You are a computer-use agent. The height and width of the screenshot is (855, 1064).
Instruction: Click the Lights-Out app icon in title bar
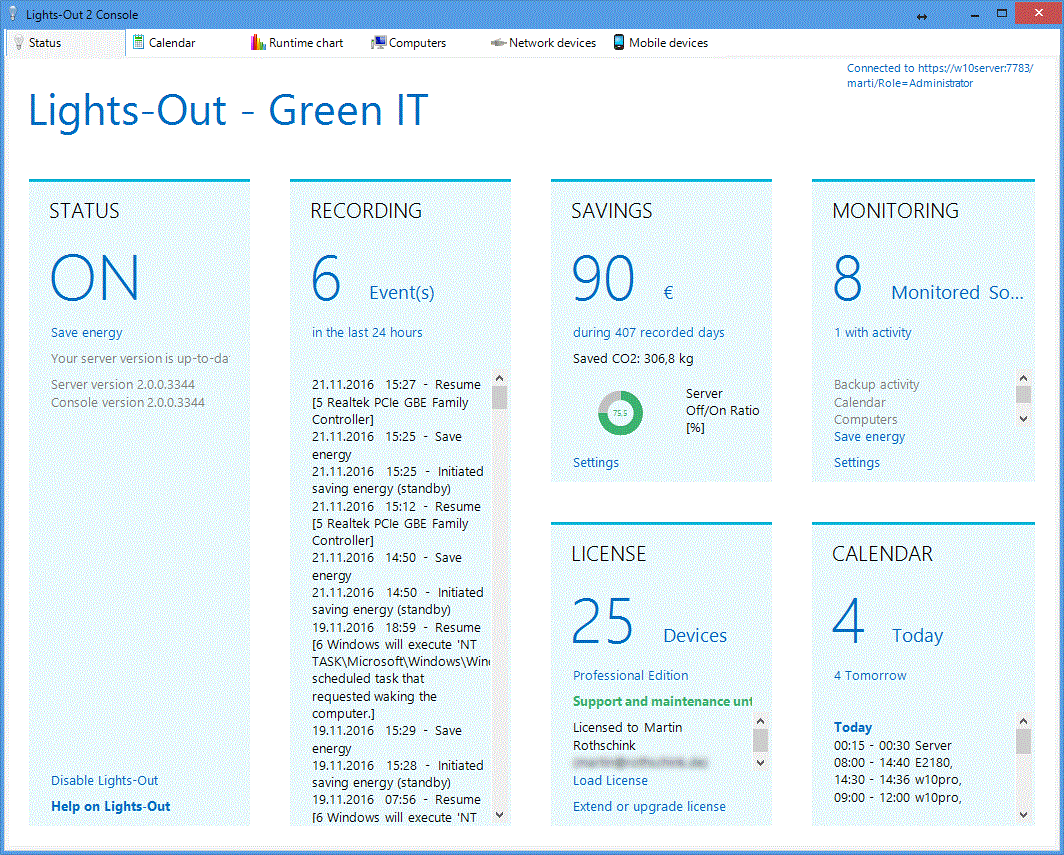(13, 14)
